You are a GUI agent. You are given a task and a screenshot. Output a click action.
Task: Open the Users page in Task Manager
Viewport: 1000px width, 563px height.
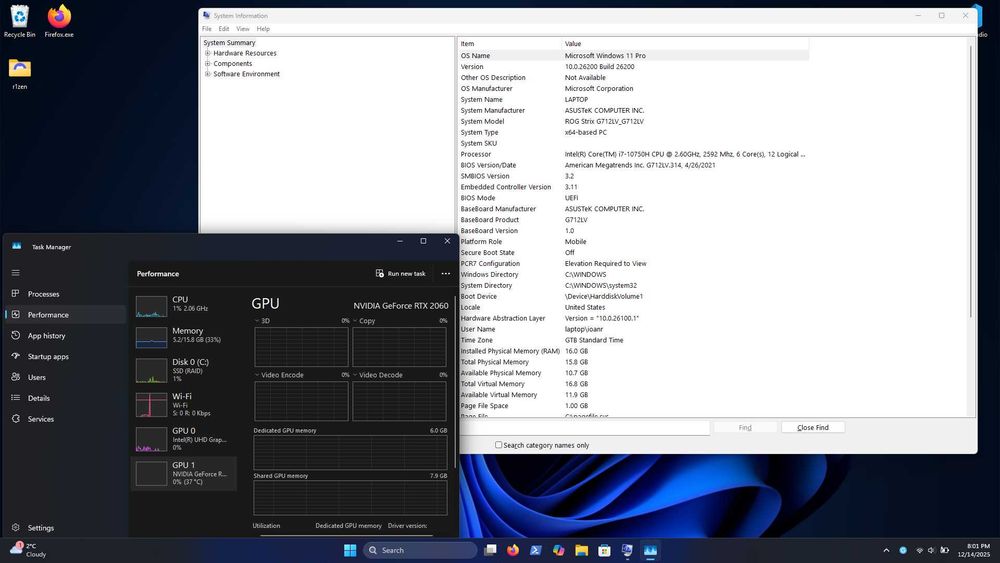[x=36, y=377]
